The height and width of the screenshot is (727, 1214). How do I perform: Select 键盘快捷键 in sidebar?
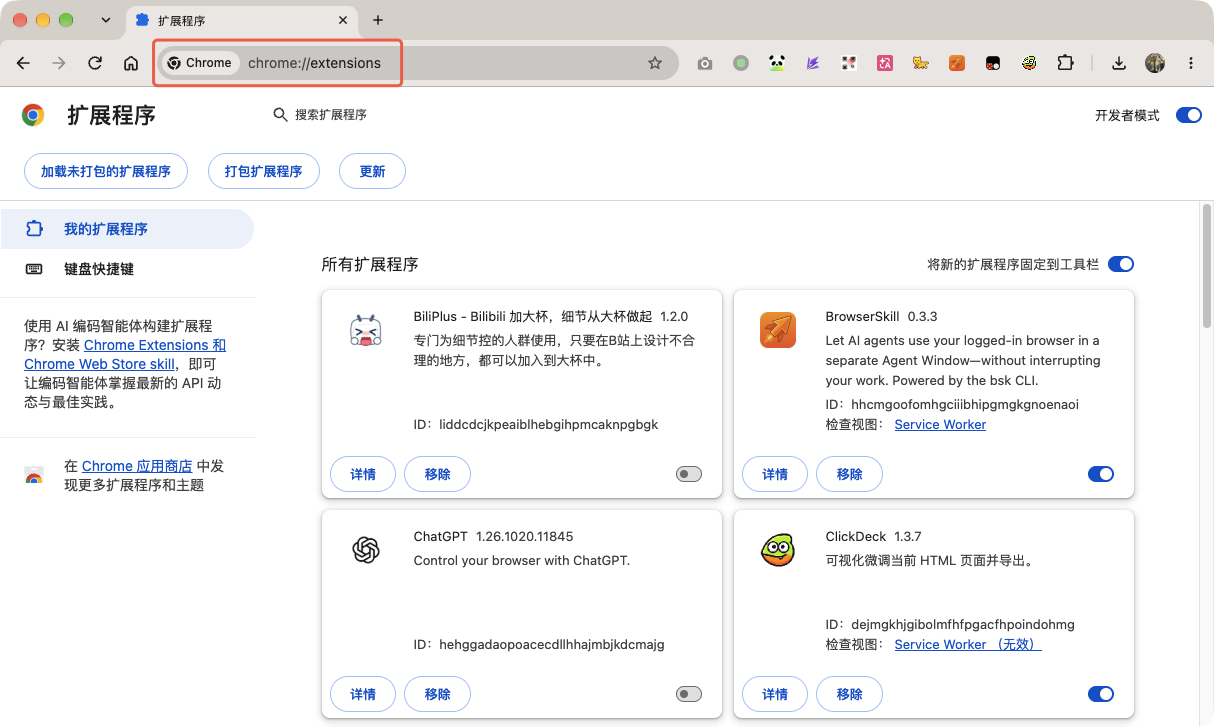pos(127,269)
